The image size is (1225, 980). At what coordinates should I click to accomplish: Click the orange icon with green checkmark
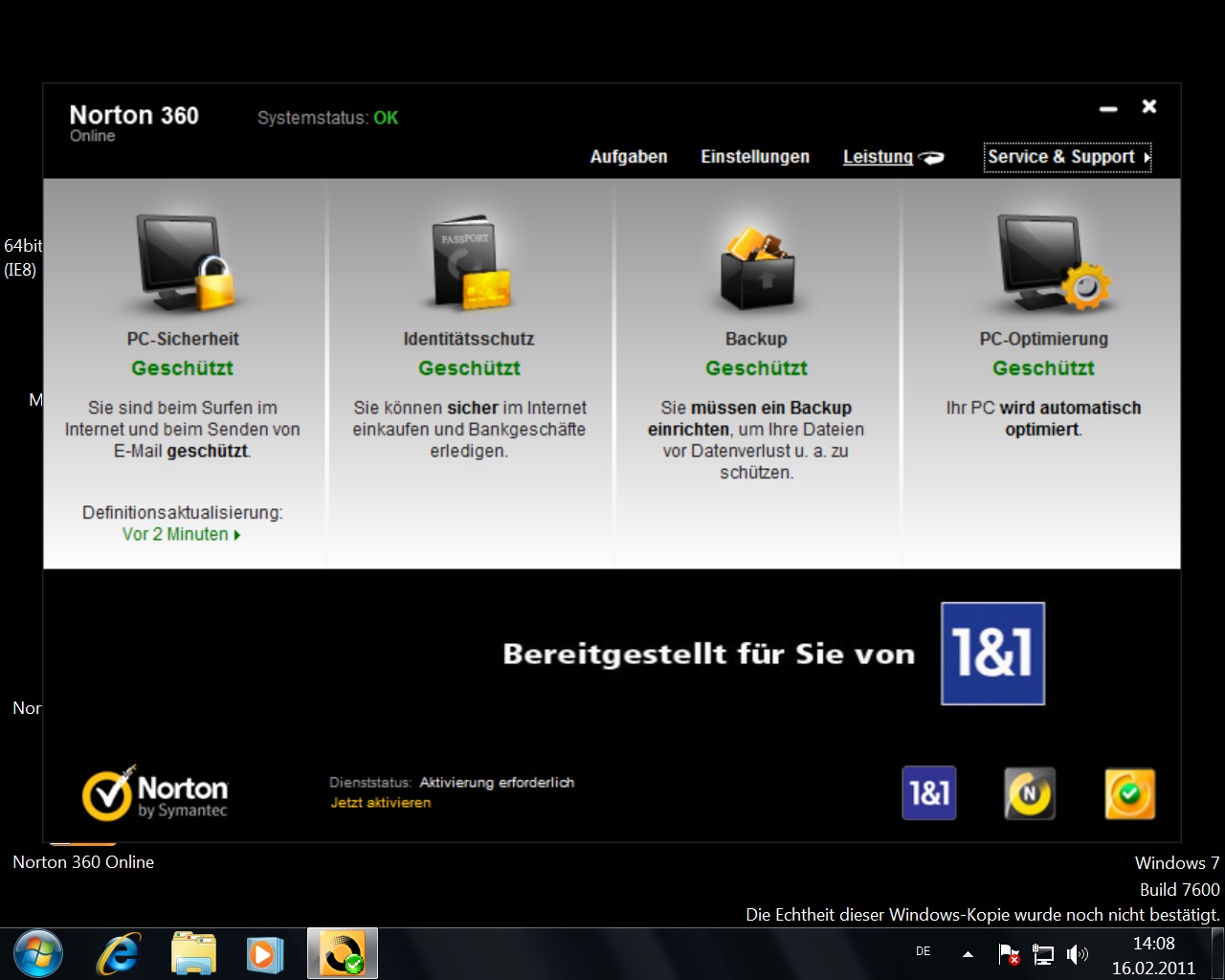(x=1129, y=793)
